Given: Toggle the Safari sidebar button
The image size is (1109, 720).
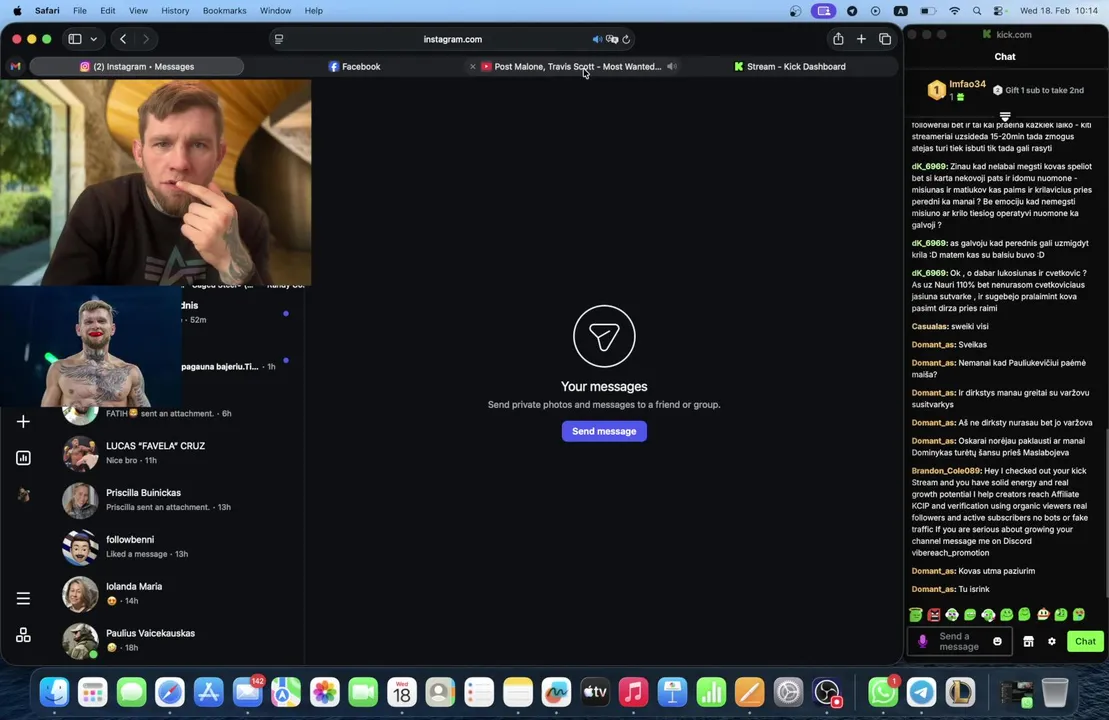Looking at the screenshot, I should 74,39.
